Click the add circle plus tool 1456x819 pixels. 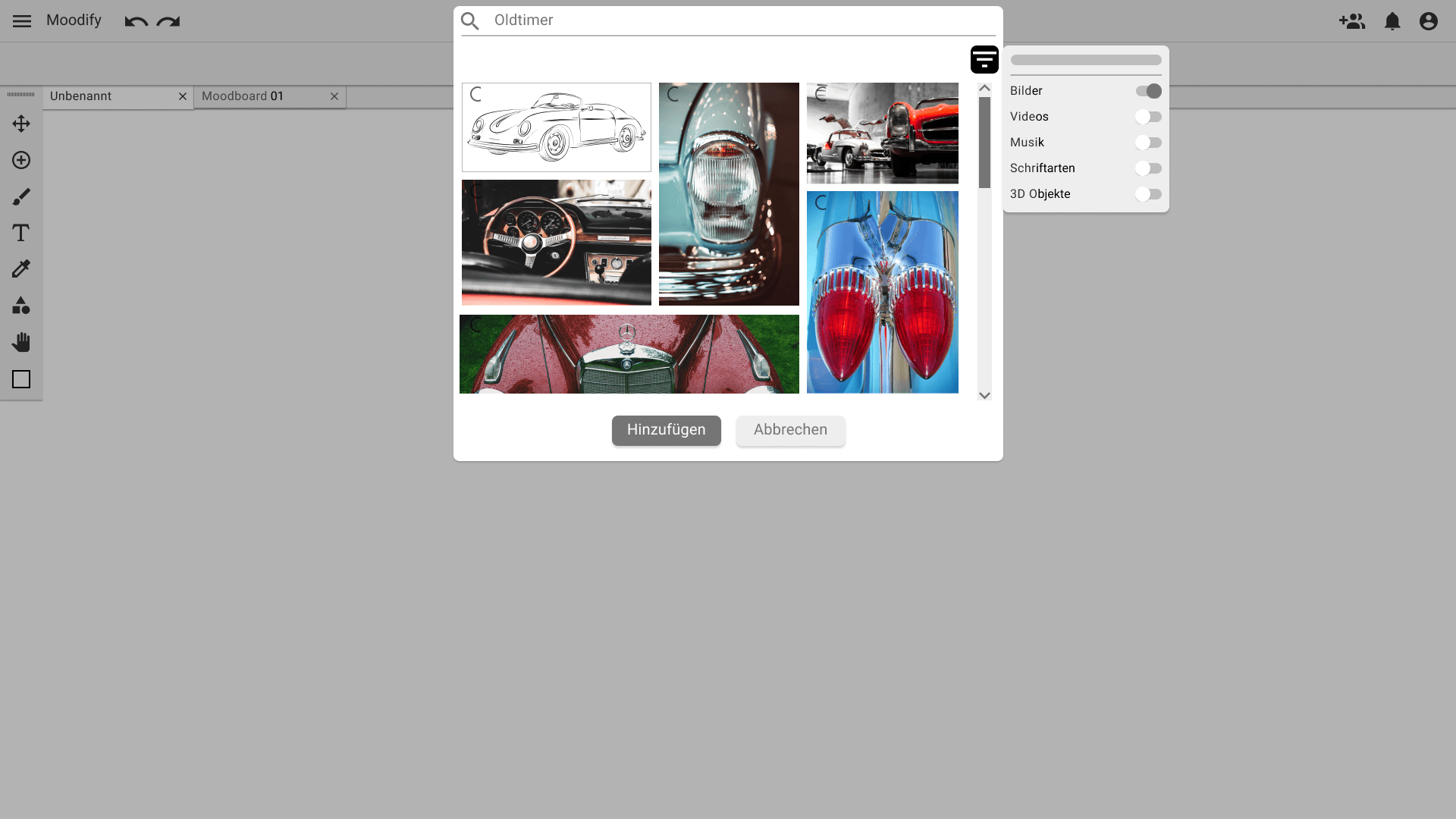(x=21, y=160)
